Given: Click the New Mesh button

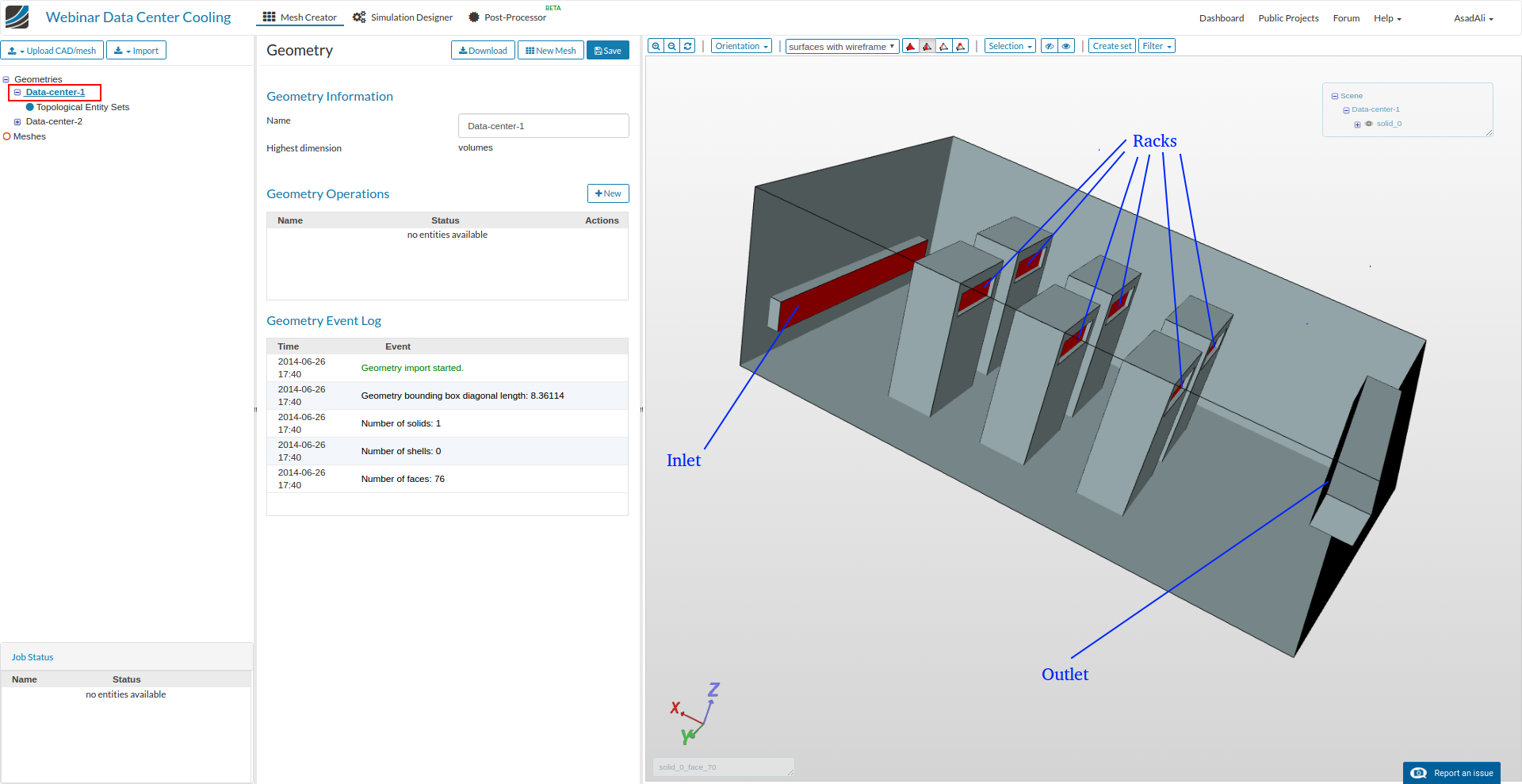Looking at the screenshot, I should [x=550, y=50].
